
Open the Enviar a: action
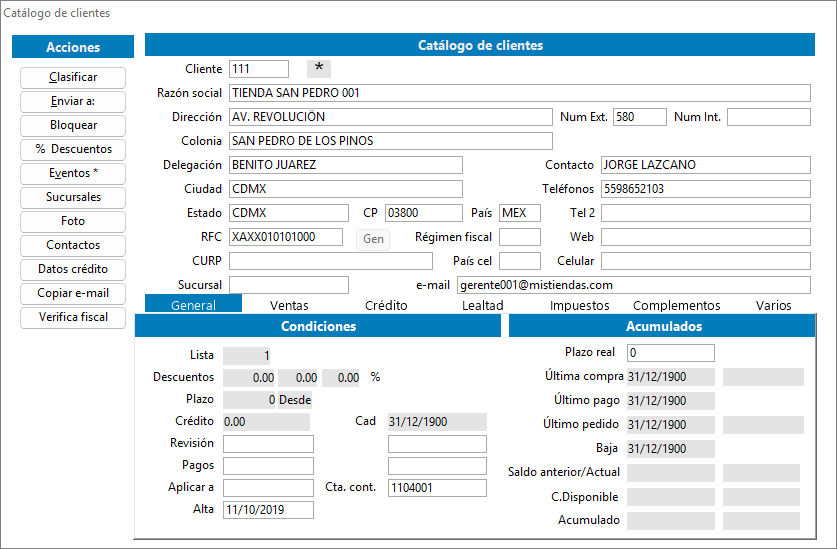[73, 101]
